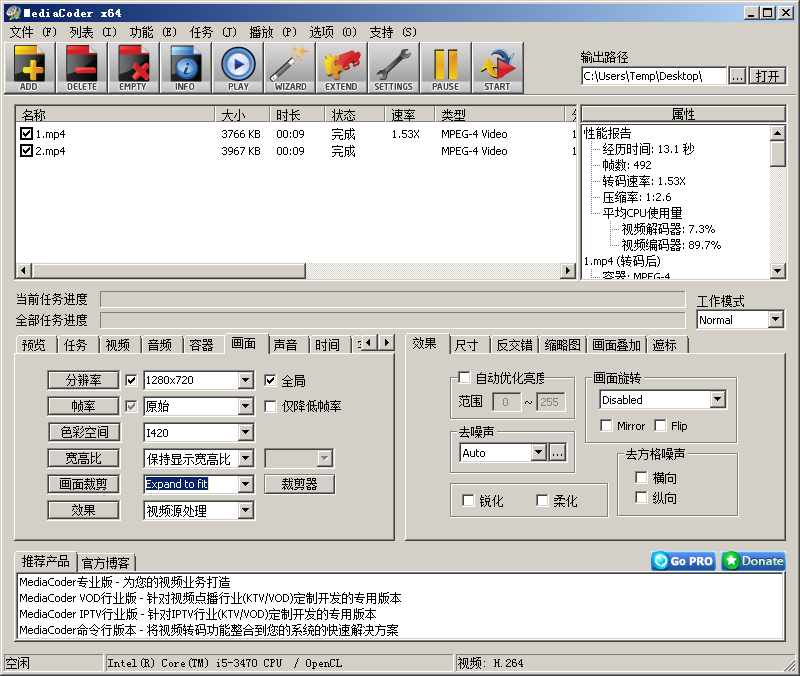Switch to the 官方博客 tab
800x676 pixels.
106,563
